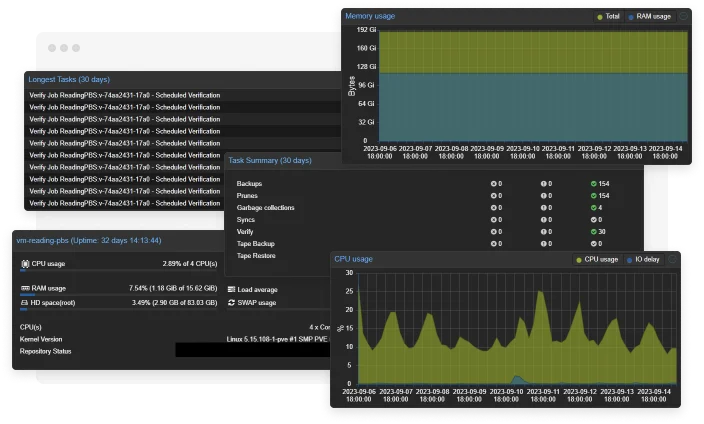Click the HD space disk icon
This screenshot has width=704, height=424.
pos(25,302)
